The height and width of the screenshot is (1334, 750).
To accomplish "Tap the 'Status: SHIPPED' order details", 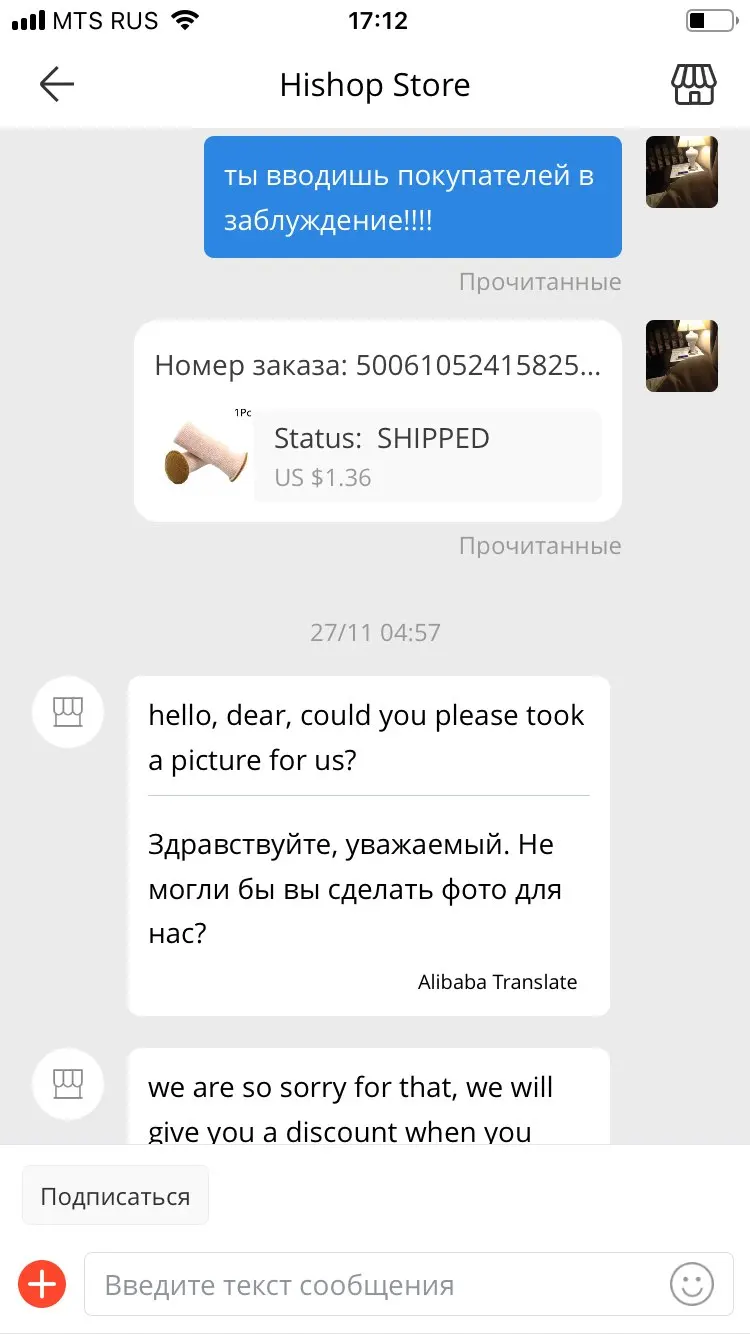I will pos(428,456).
